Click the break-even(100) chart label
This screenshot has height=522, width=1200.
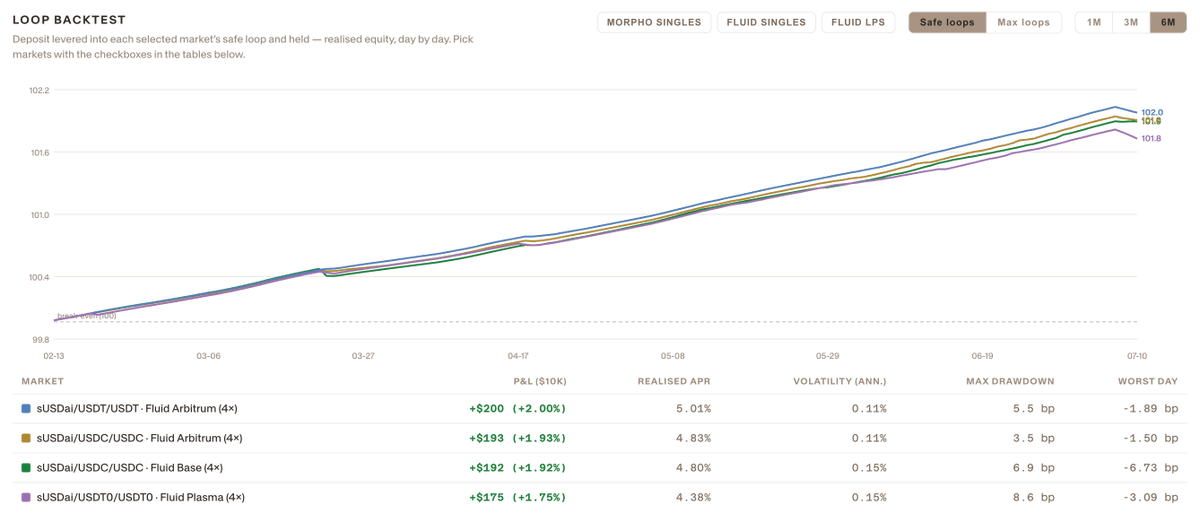point(87,316)
